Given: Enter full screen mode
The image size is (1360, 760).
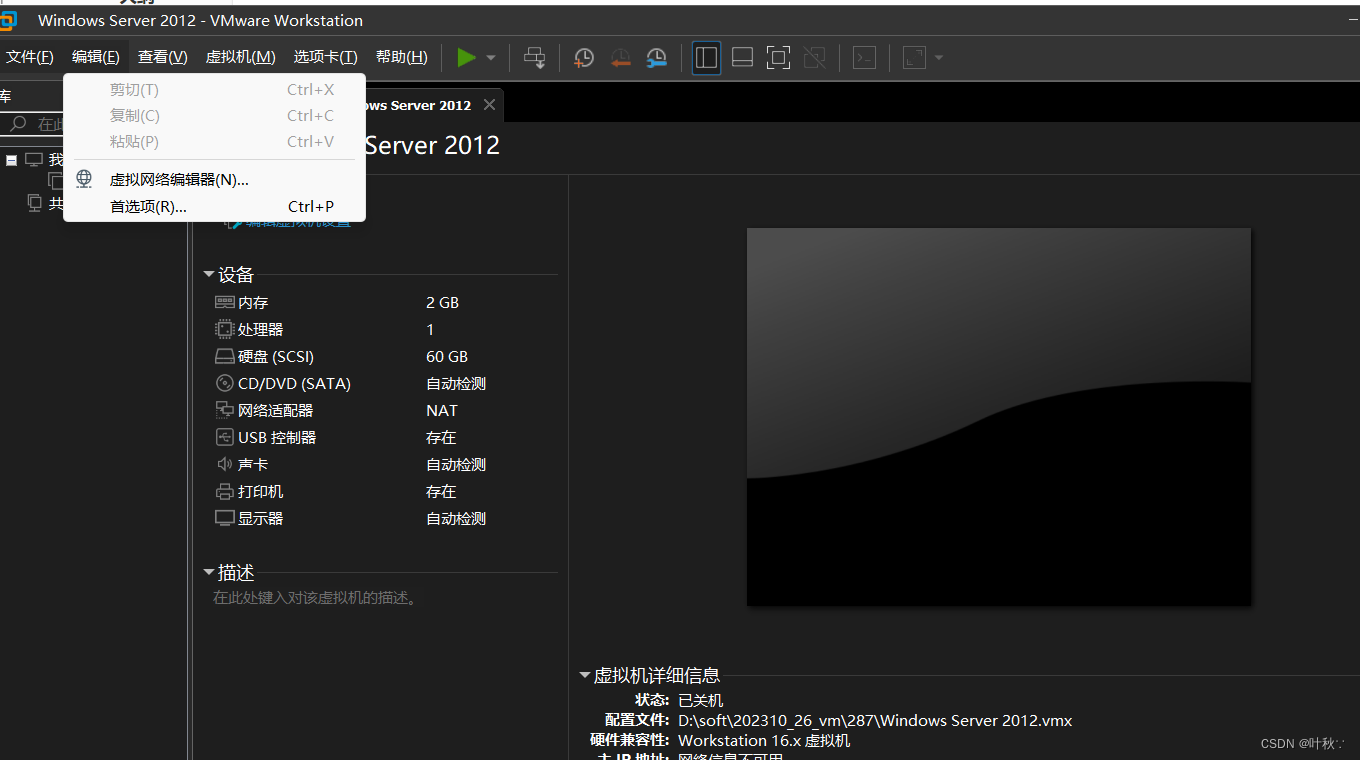Looking at the screenshot, I should tap(778, 58).
